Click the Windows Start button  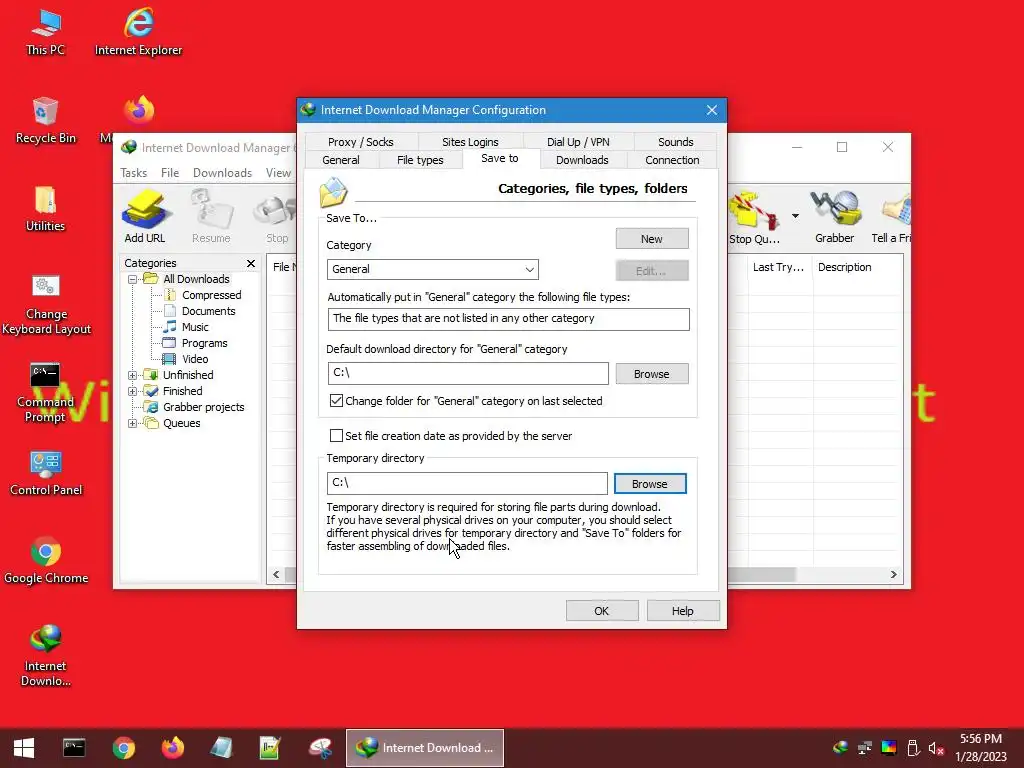tap(24, 748)
